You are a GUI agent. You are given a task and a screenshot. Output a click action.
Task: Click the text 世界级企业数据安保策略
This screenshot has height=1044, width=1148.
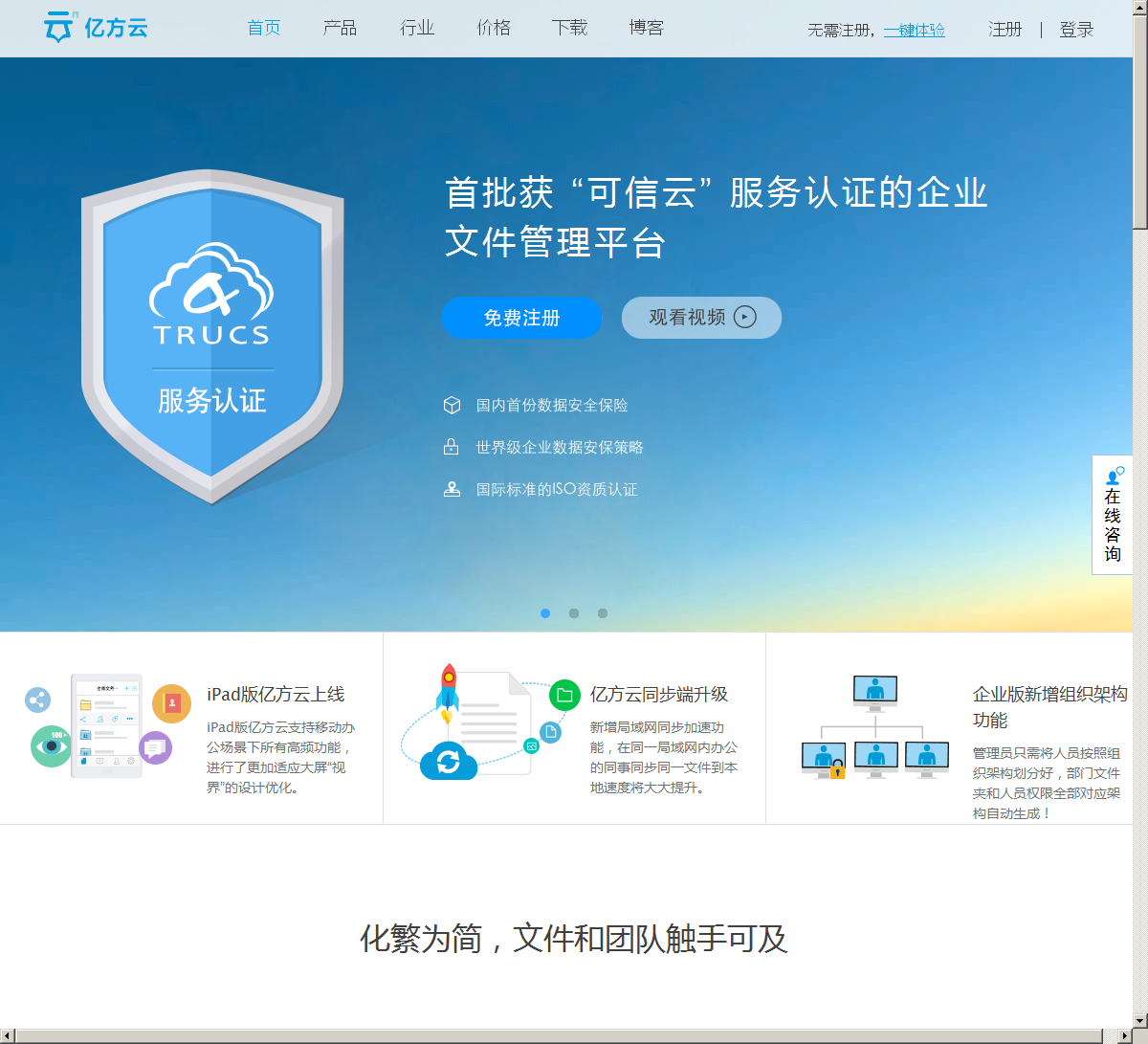pyautogui.click(x=560, y=448)
